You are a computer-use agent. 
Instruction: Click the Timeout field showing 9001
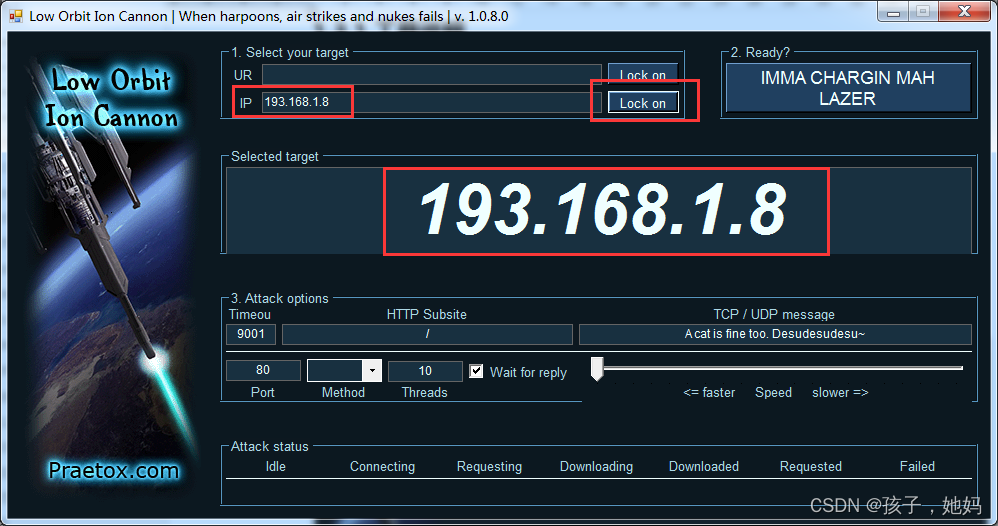click(251, 334)
